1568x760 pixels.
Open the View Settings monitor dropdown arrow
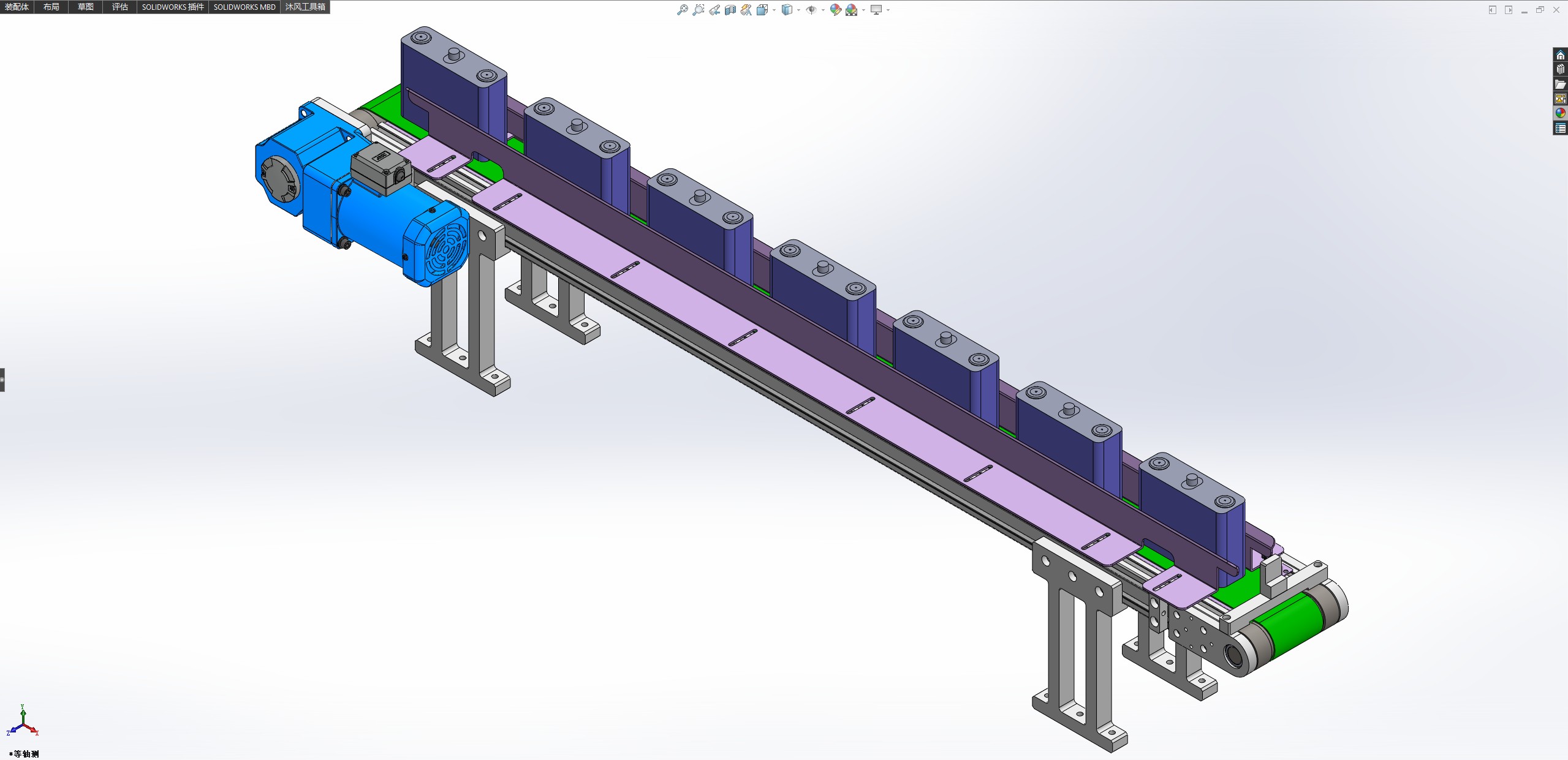point(888,10)
